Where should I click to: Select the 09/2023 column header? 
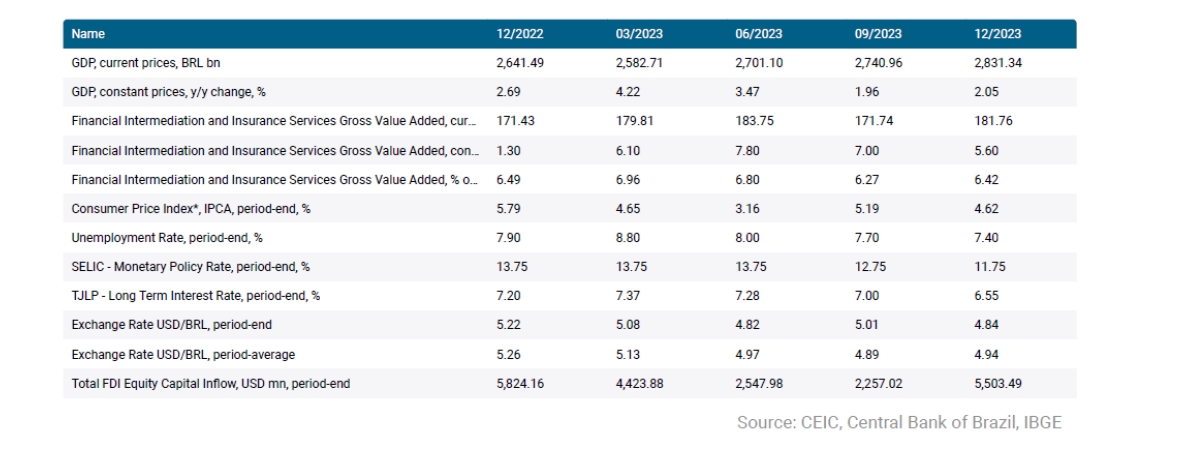coord(878,34)
